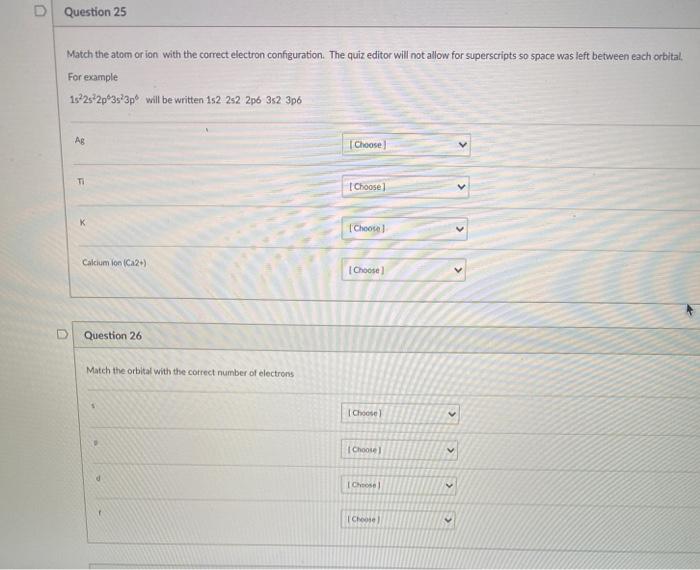
Task: Open the Ag configuration dropdown
Action: coord(406,145)
